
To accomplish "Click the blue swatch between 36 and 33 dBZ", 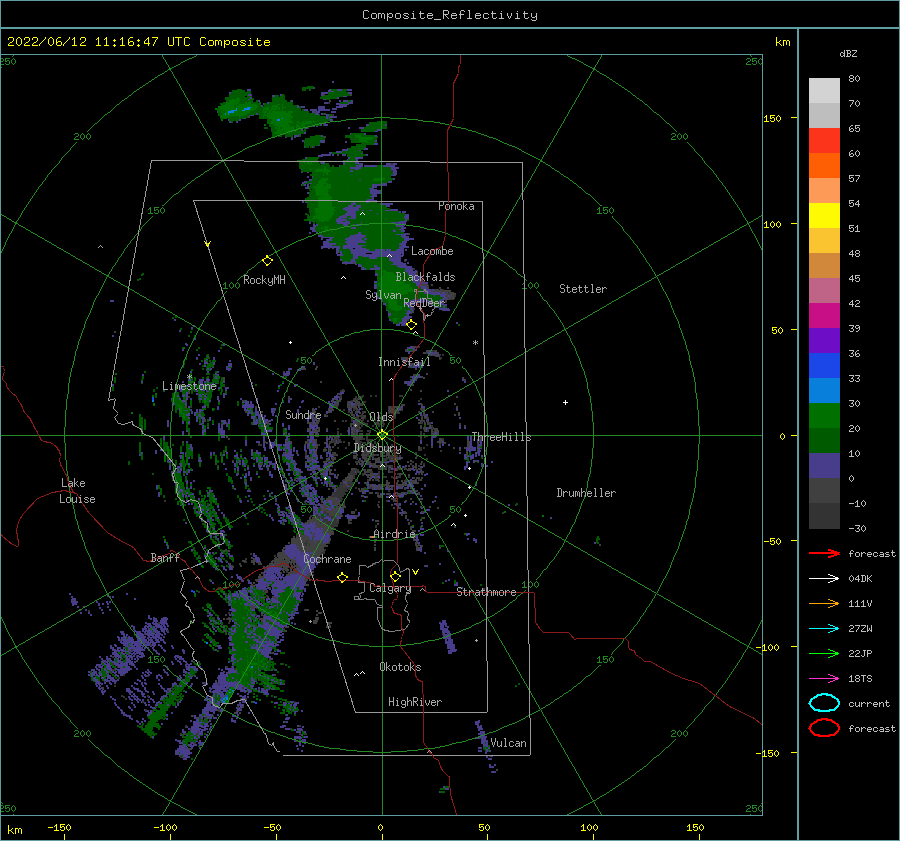I will (x=824, y=366).
